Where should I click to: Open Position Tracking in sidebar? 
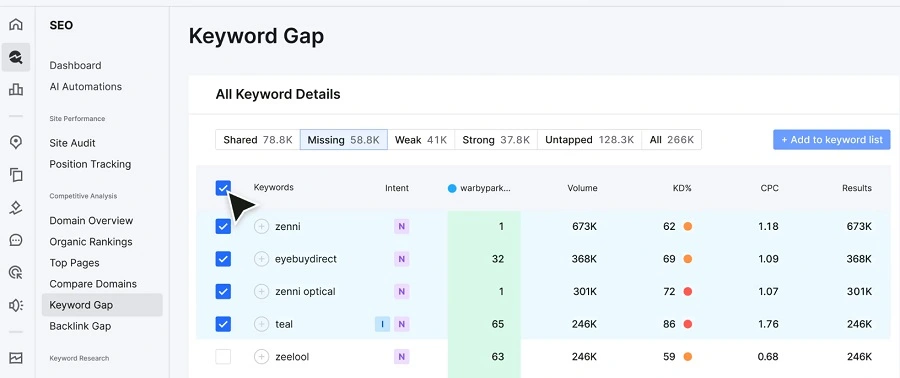pos(90,164)
